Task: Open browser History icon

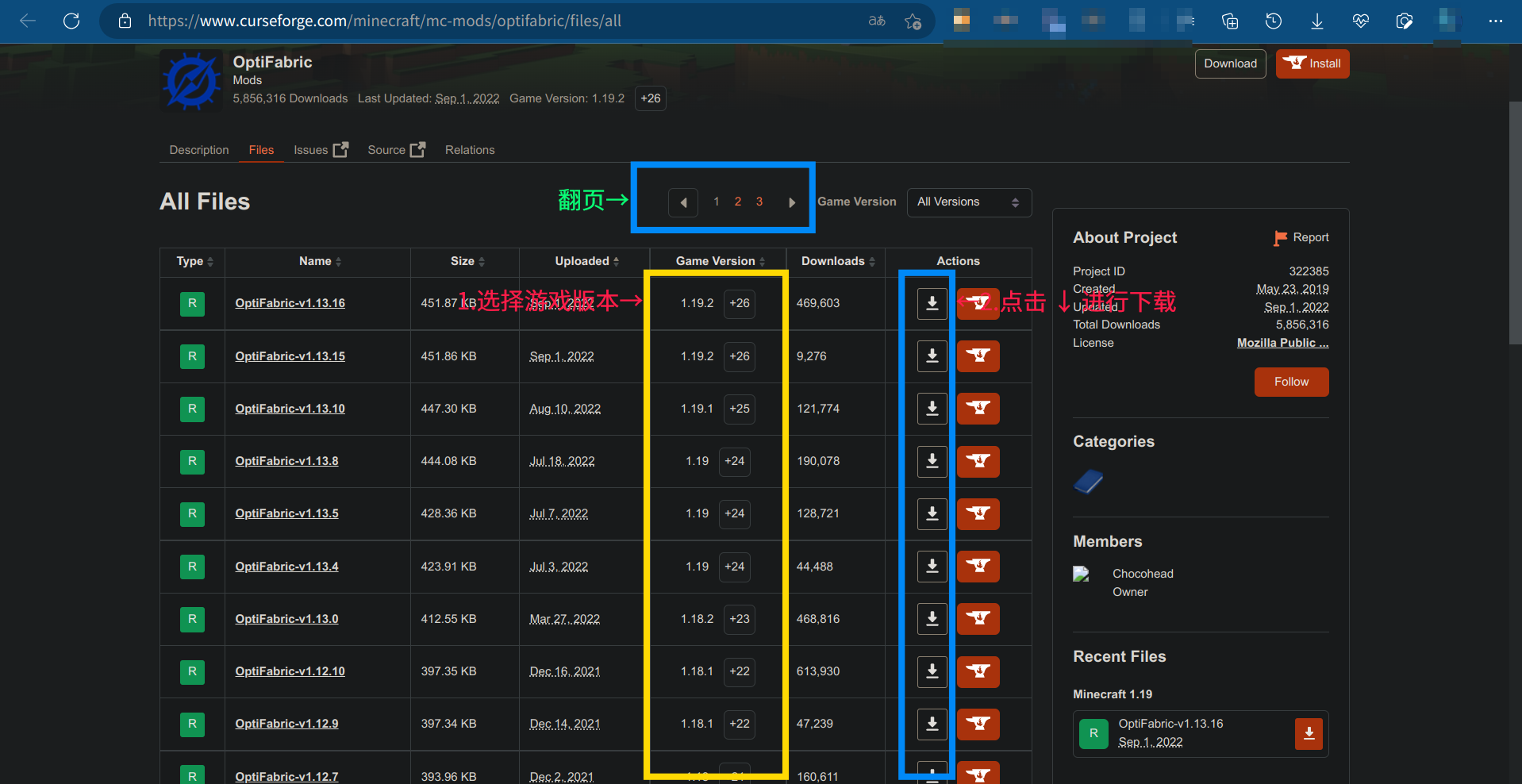Action: tap(1273, 21)
